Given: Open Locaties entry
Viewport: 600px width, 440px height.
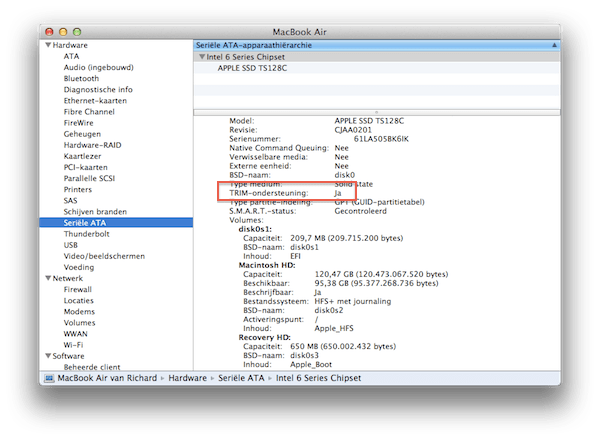Looking at the screenshot, I should (78, 300).
